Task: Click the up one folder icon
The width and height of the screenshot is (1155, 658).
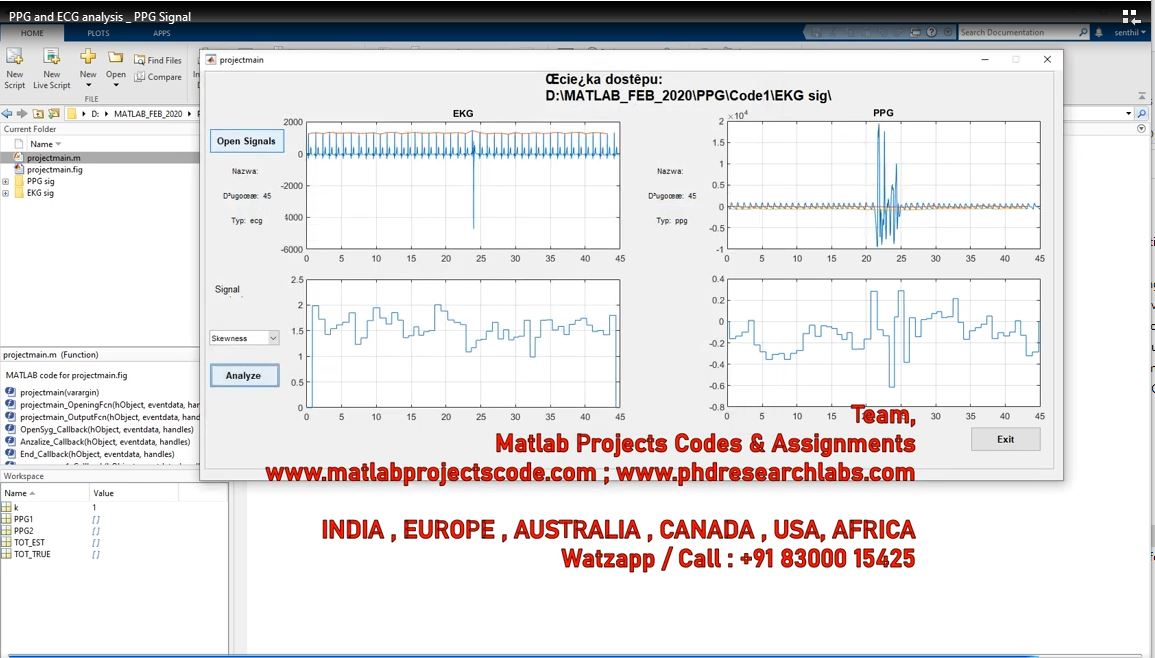Action: [x=38, y=113]
